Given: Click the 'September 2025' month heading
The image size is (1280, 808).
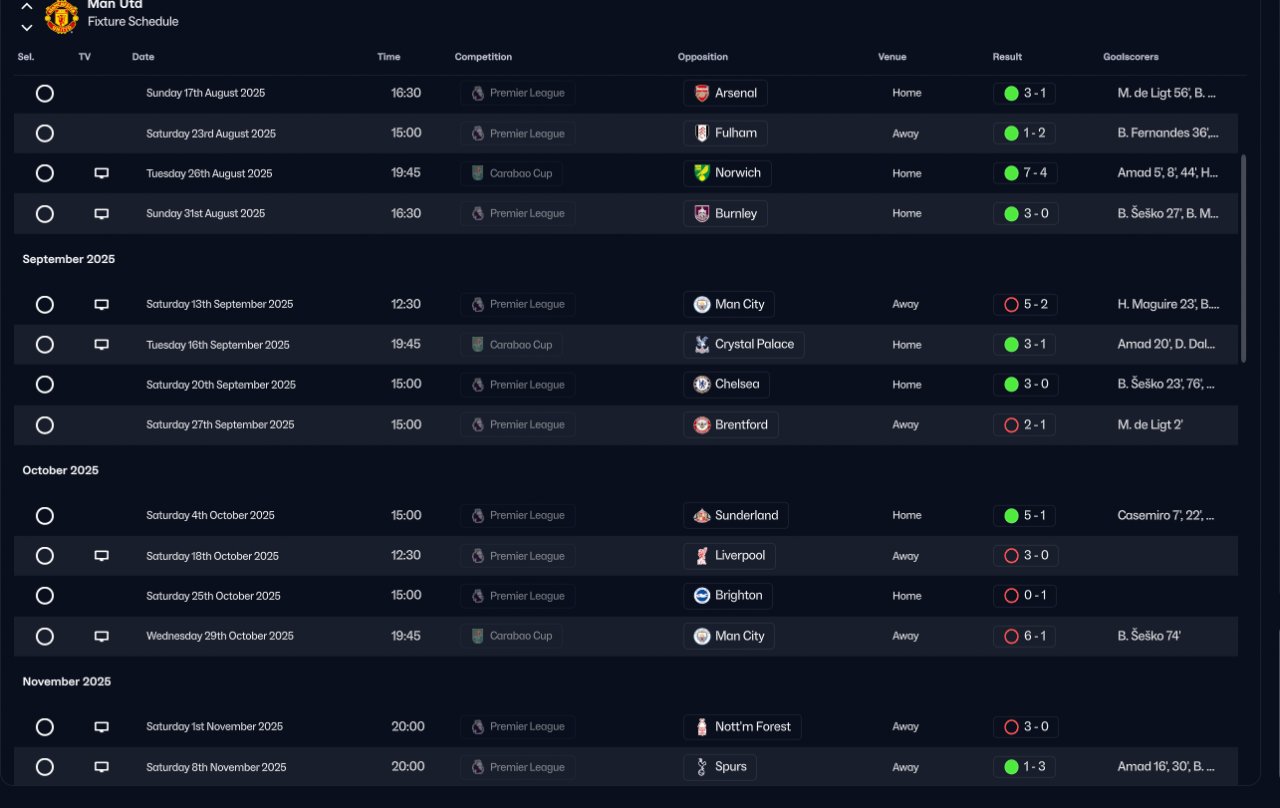Looking at the screenshot, I should (69, 259).
